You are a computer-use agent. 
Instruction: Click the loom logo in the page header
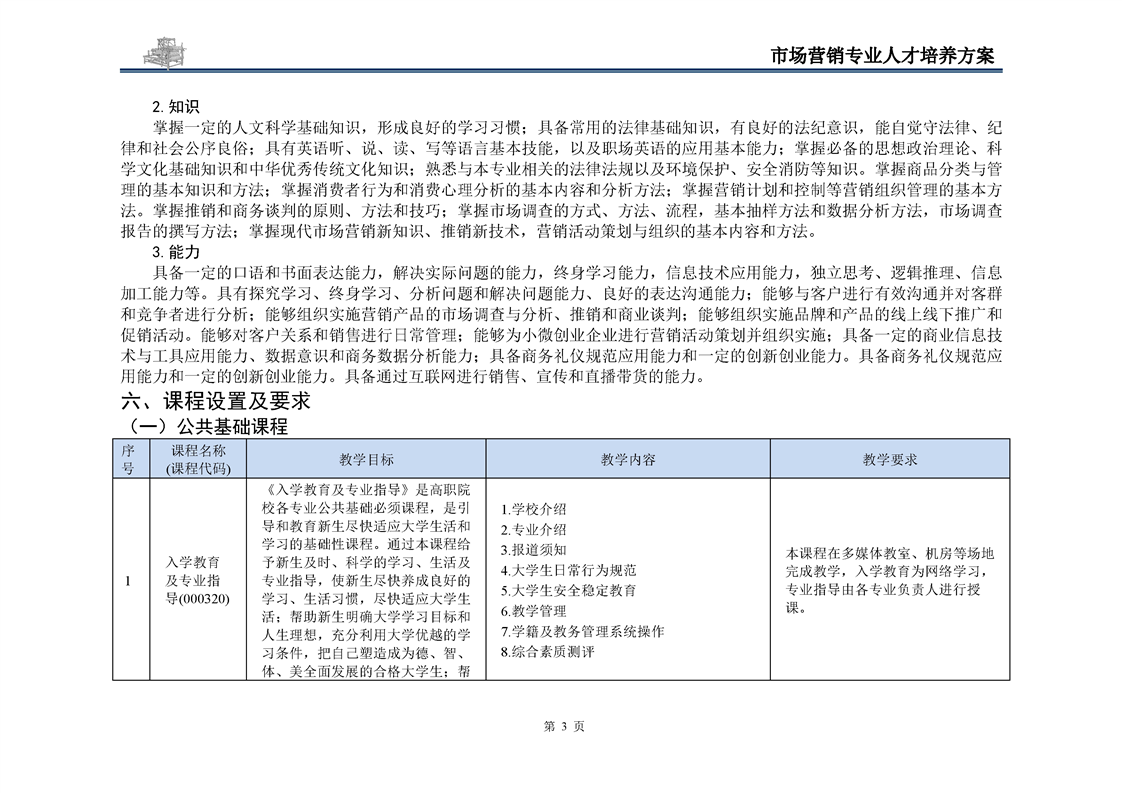[165, 53]
